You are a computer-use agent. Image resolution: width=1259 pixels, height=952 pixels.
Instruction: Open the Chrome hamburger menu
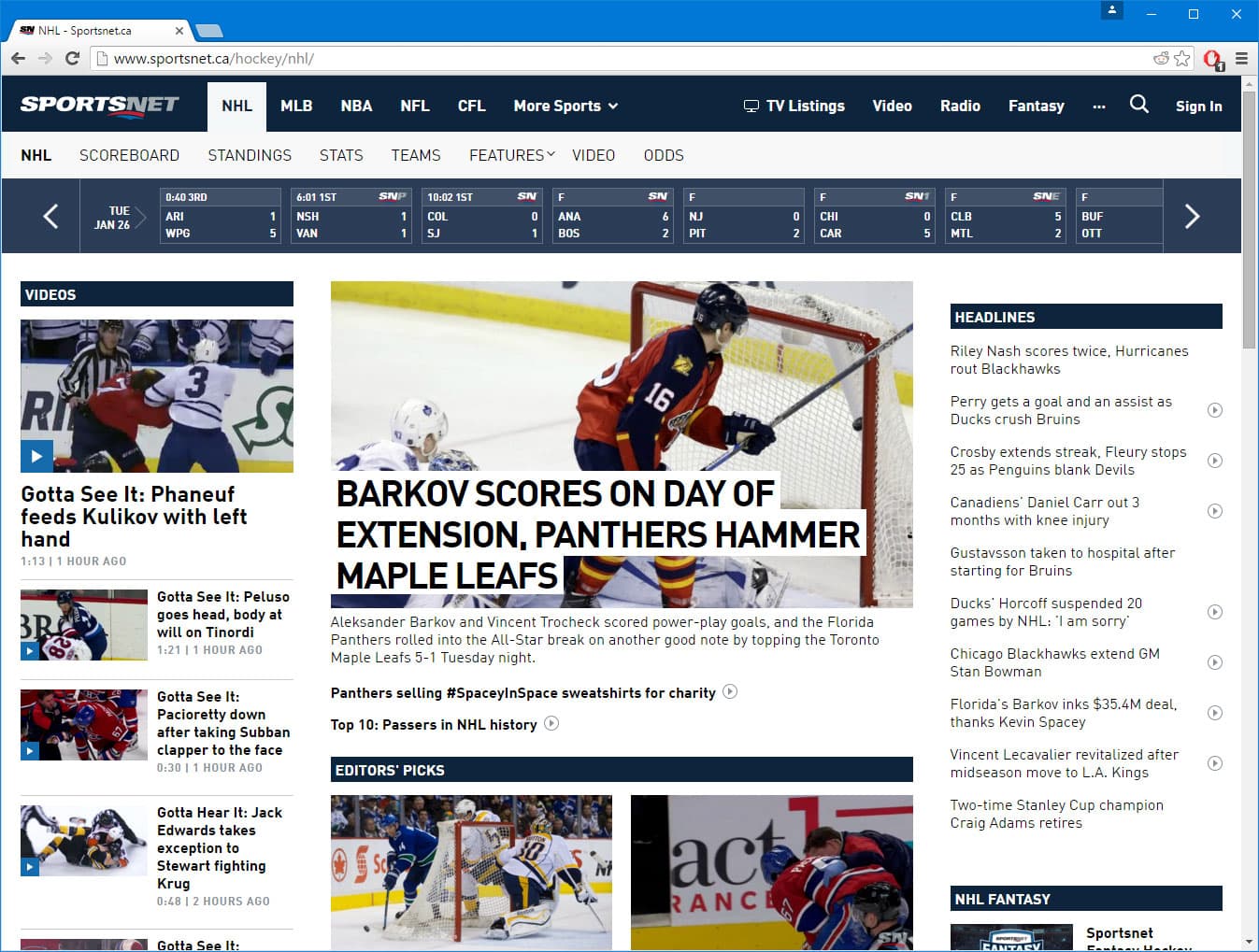coord(1241,58)
